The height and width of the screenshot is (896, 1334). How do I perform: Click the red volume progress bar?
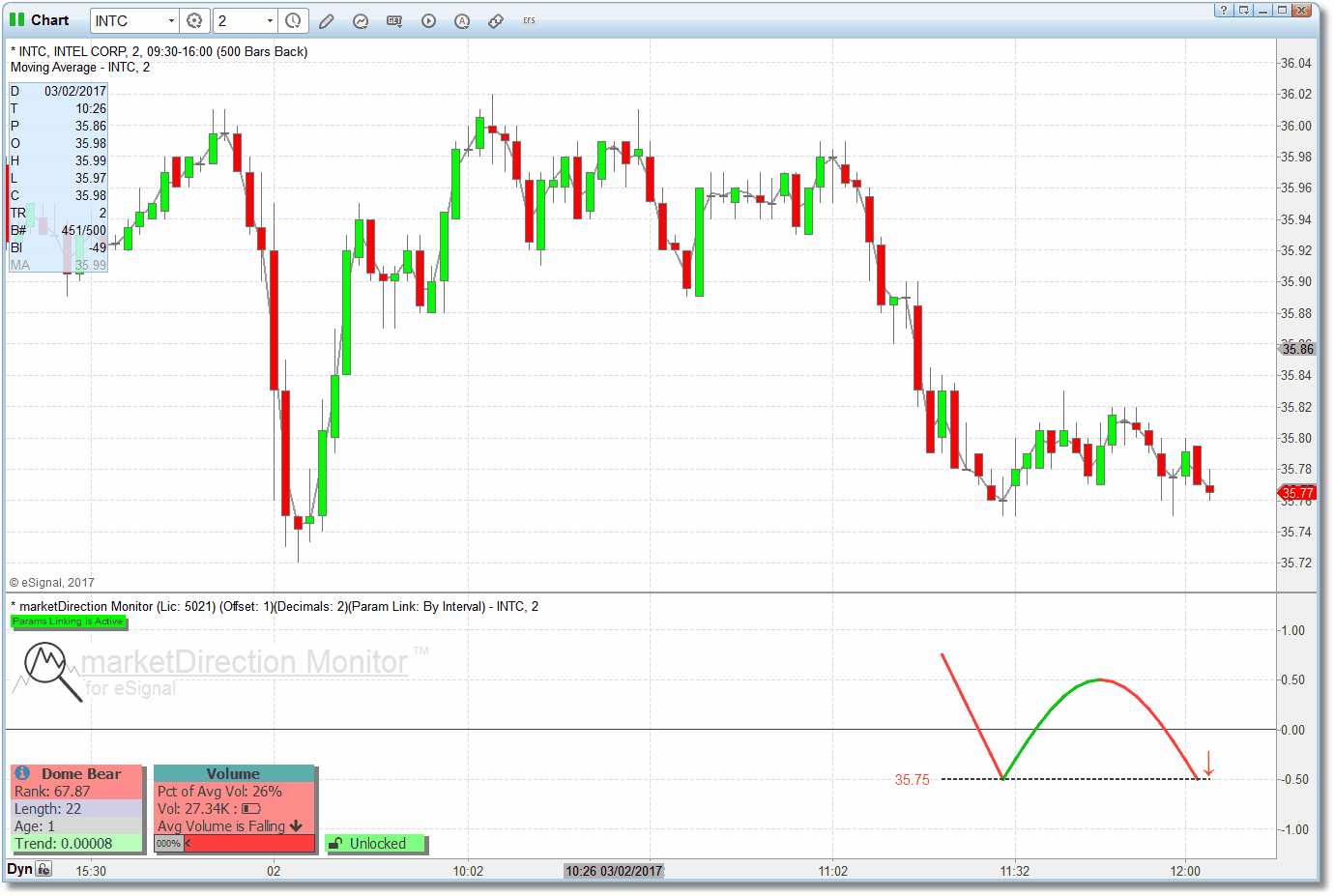click(x=248, y=843)
